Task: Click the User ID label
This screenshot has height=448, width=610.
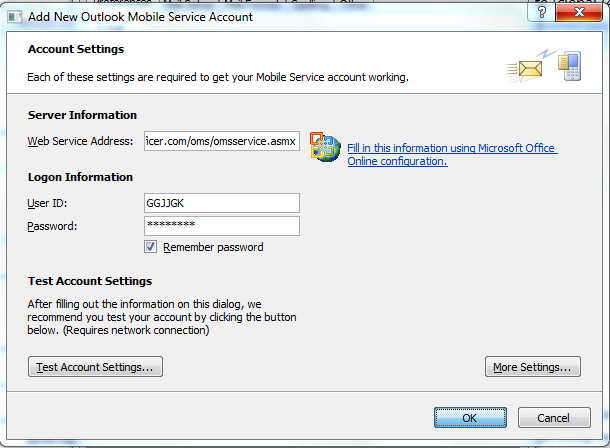Action: coord(47,203)
